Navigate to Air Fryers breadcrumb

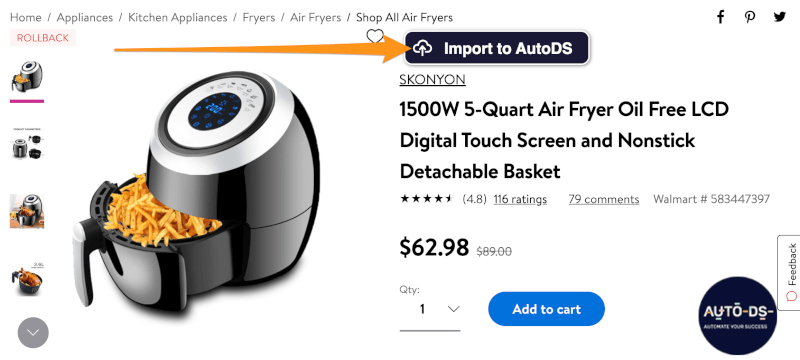[315, 17]
